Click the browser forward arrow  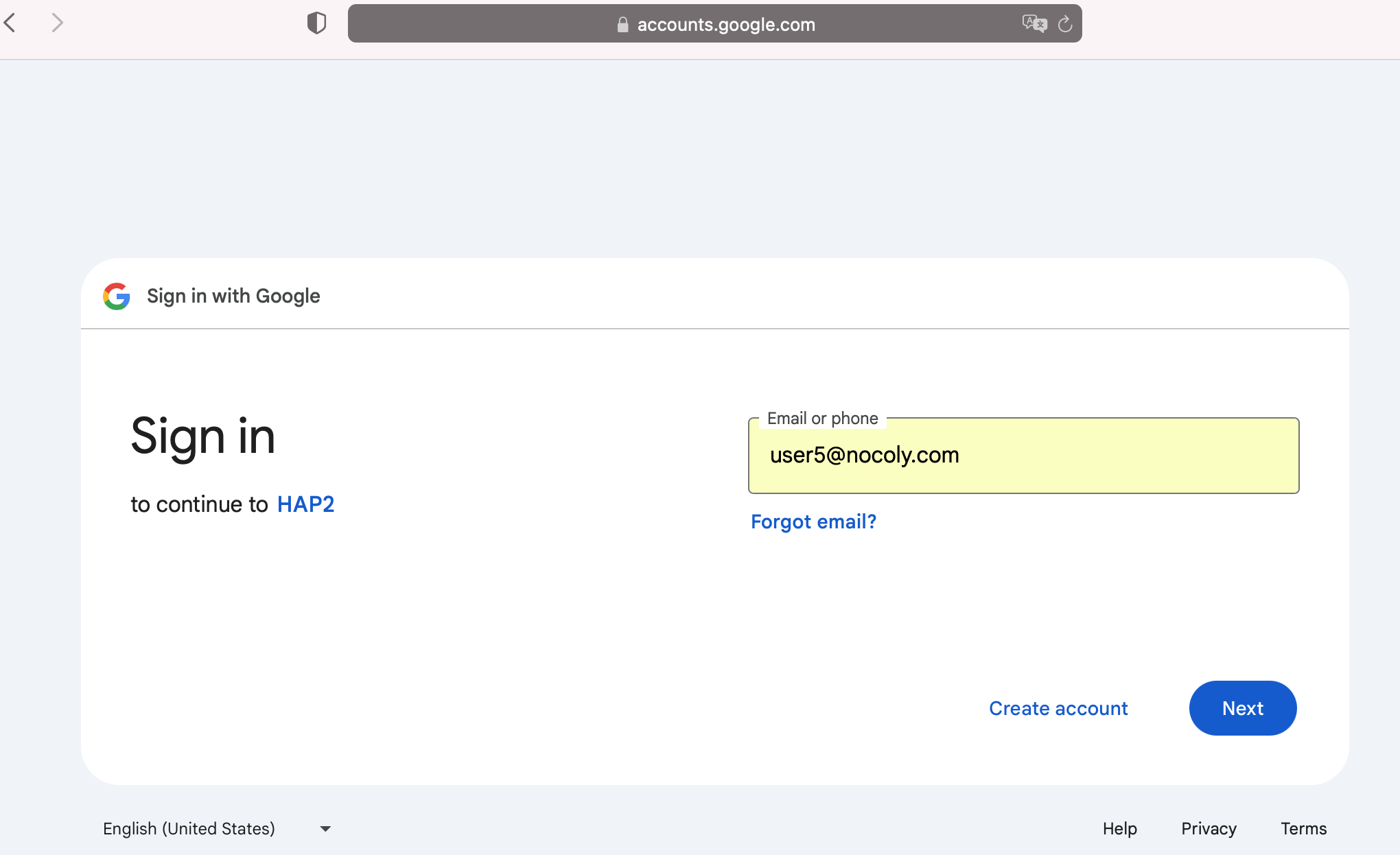pos(58,23)
